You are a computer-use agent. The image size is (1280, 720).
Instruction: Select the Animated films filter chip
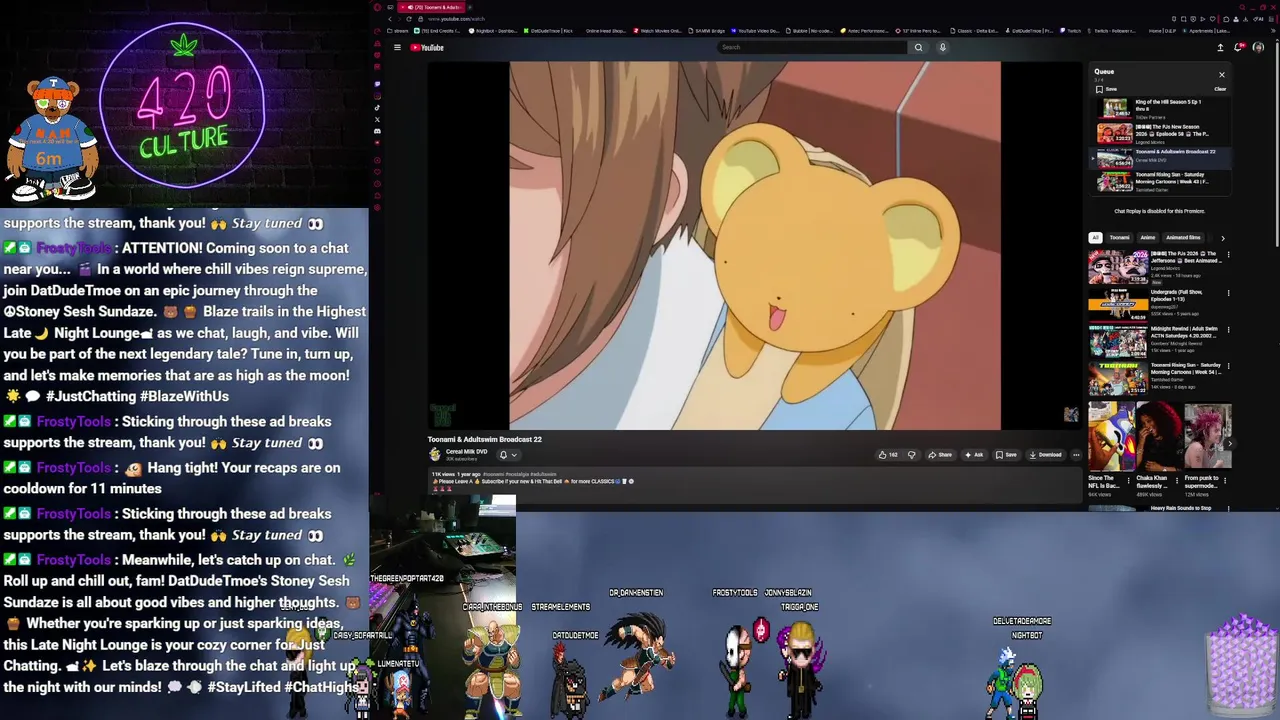tap(1183, 238)
